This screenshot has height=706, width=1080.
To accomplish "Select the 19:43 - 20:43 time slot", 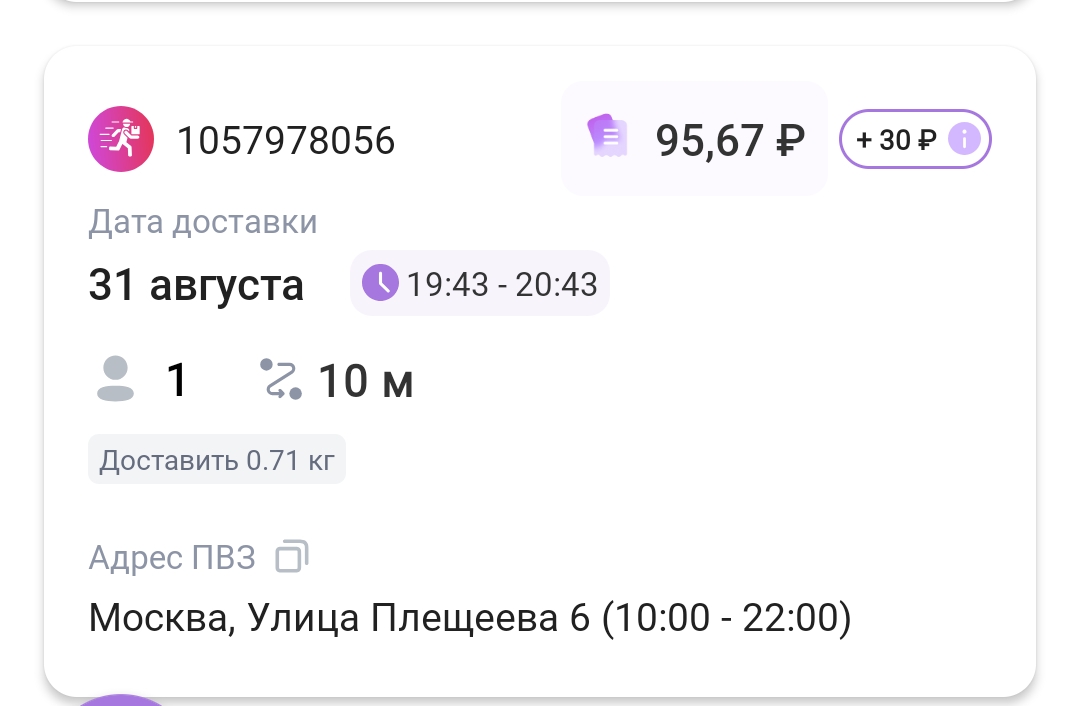I will 502,284.
